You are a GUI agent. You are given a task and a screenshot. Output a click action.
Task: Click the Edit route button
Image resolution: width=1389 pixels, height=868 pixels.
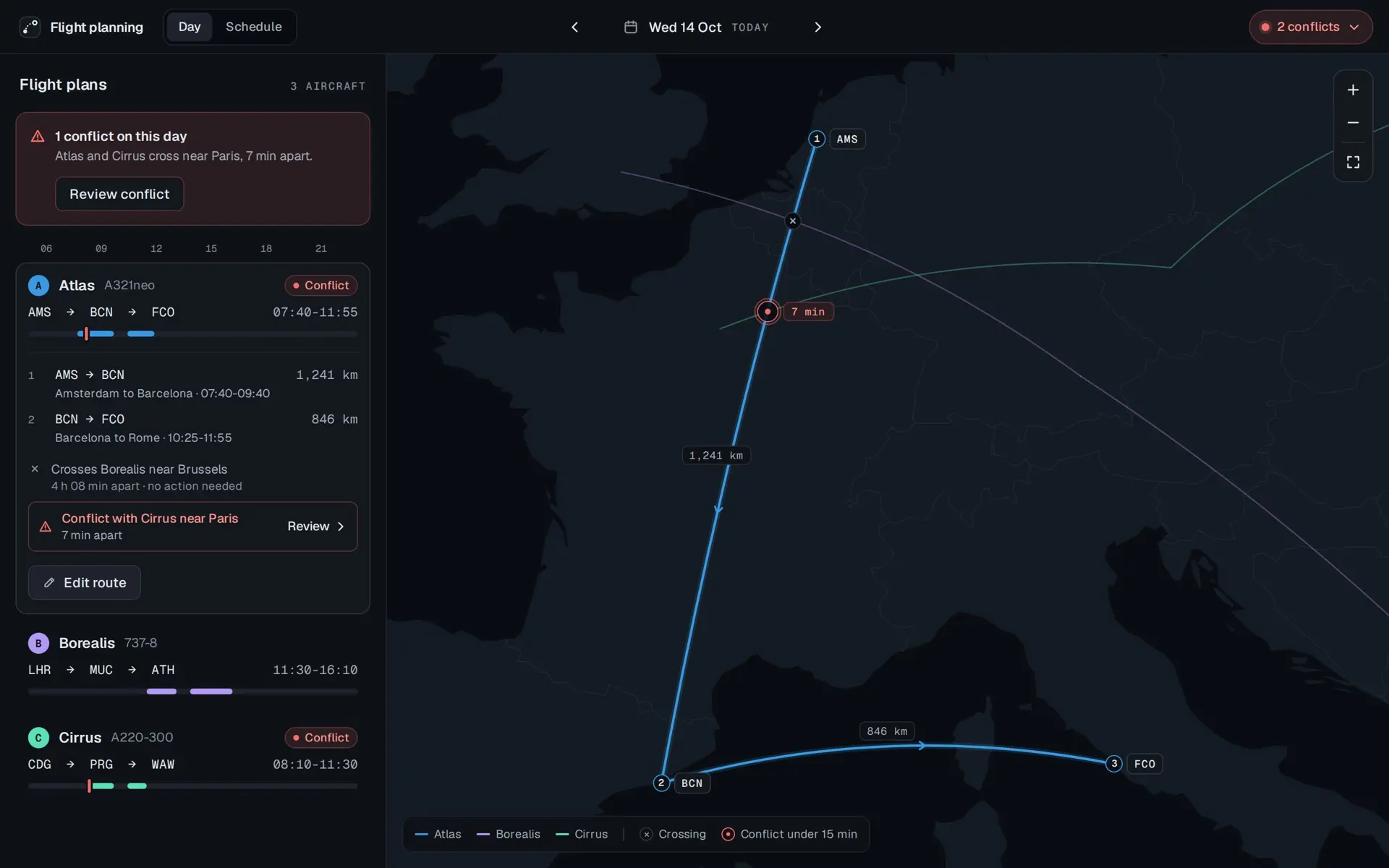click(84, 582)
